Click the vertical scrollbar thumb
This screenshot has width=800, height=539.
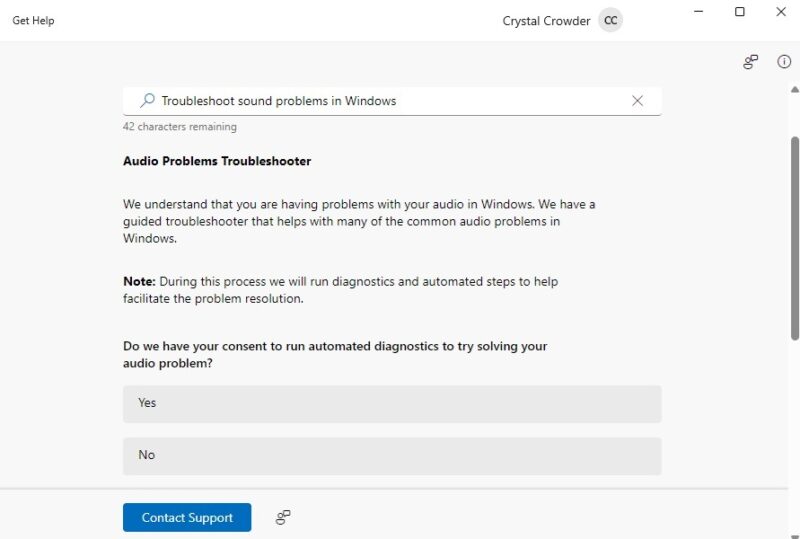[794, 238]
